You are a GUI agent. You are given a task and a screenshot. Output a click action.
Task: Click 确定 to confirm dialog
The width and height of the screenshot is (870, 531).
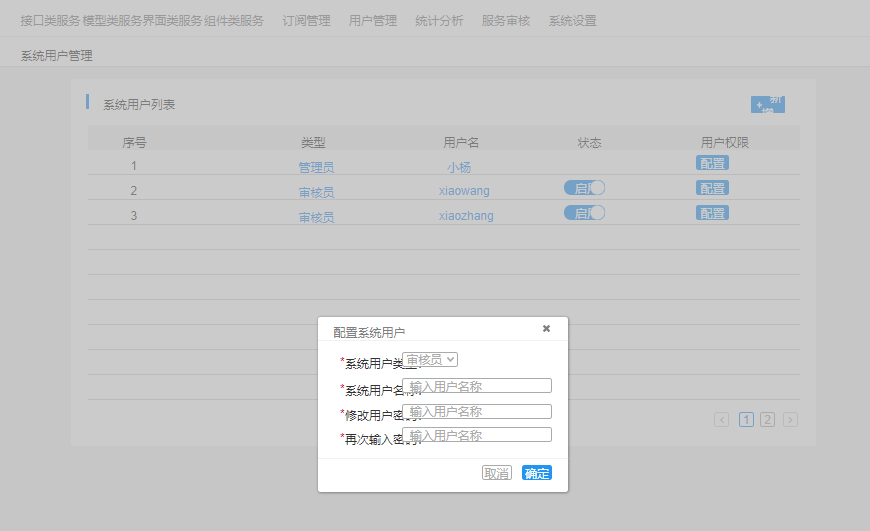click(x=537, y=473)
